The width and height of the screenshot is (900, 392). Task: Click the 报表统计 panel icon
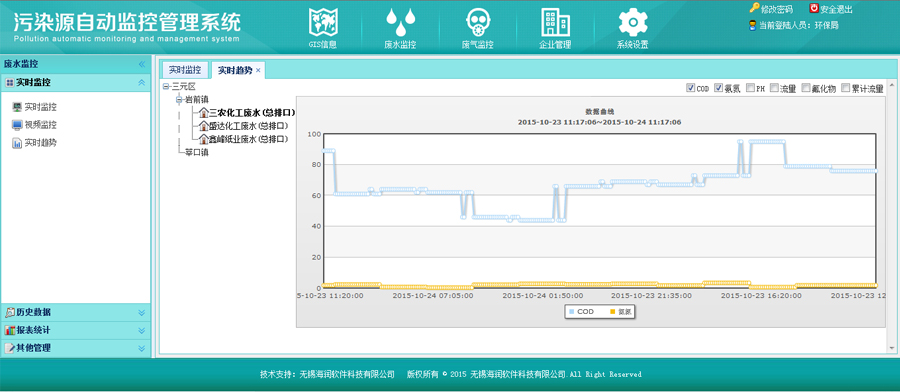(9, 330)
